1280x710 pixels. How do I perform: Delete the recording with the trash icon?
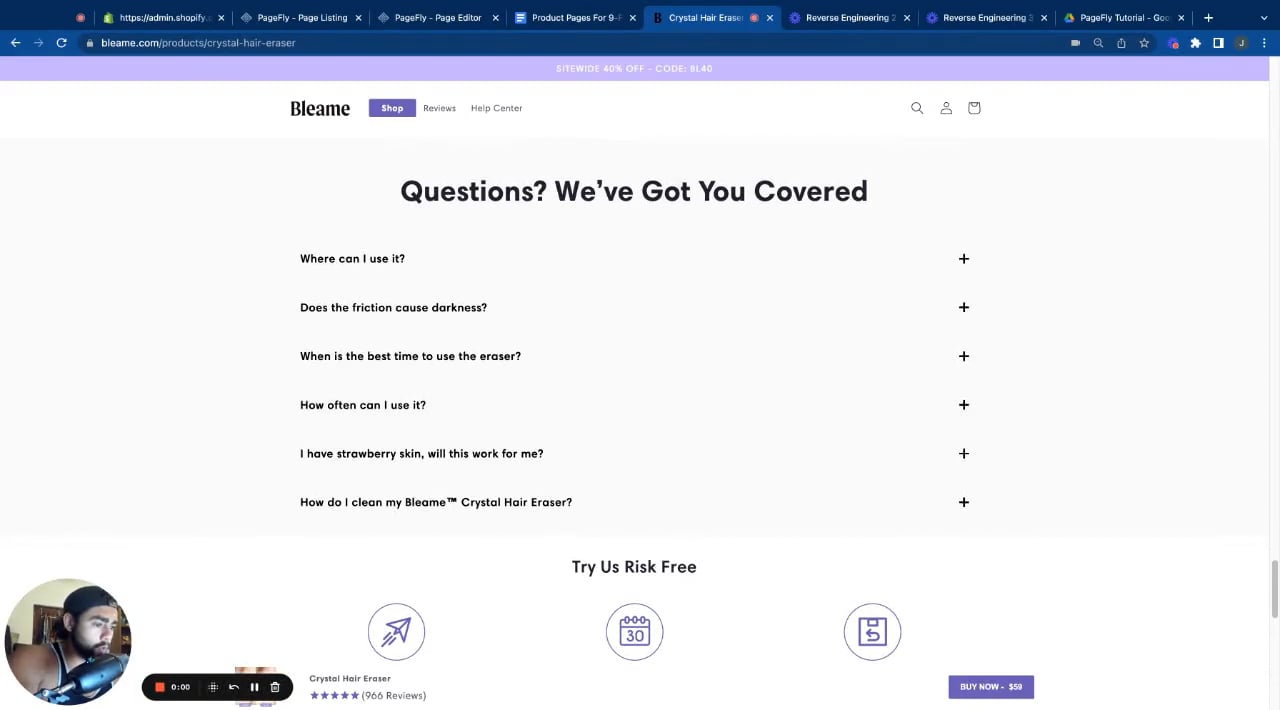[x=275, y=687]
